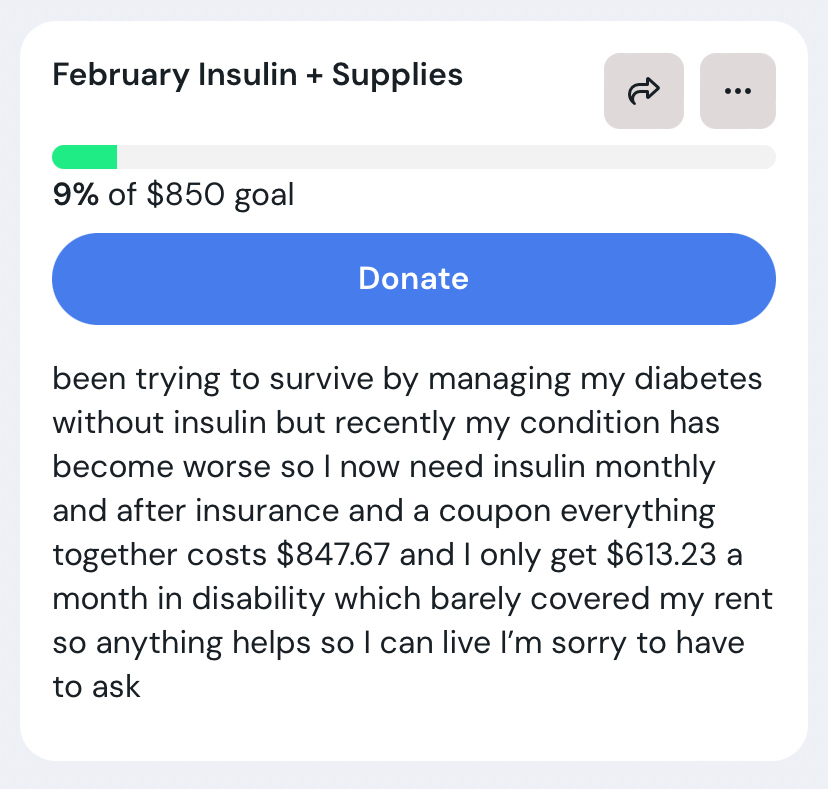Open the three-dot more options menu

coord(738,92)
